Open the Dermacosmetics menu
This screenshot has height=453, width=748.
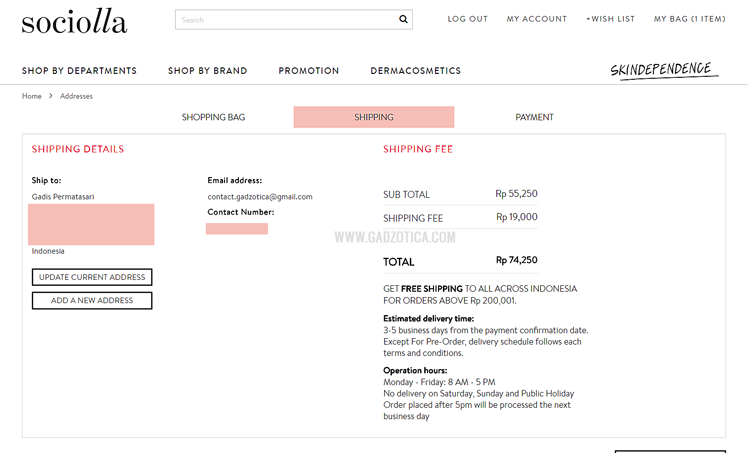pyautogui.click(x=416, y=71)
